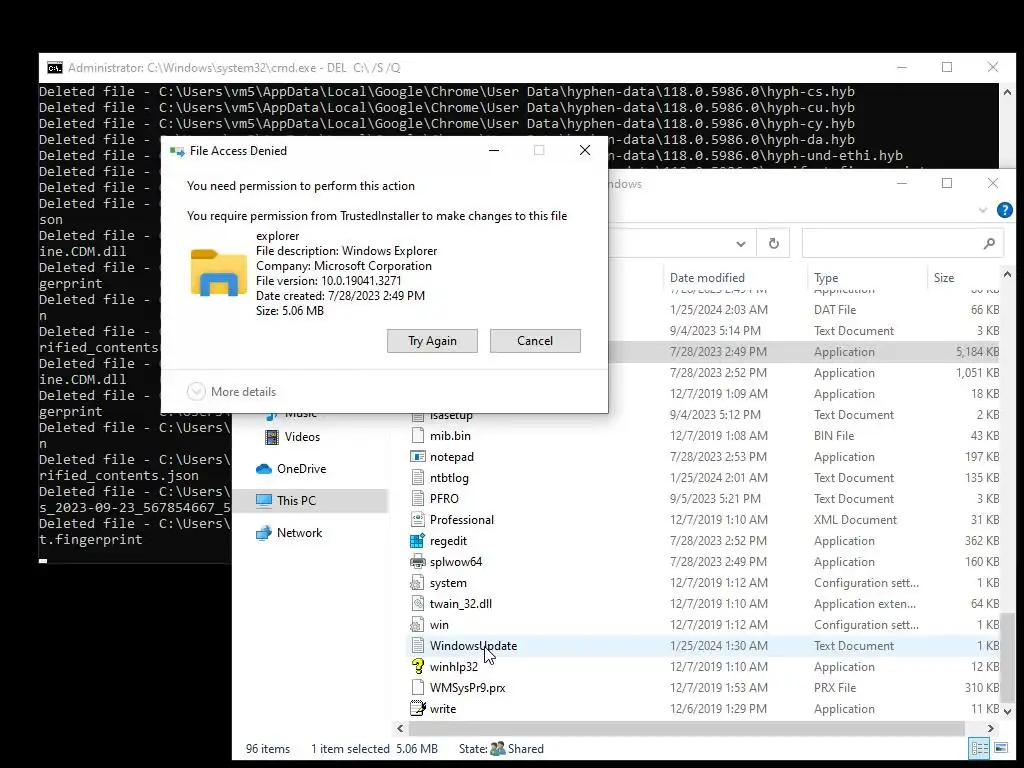Select the Professional XML document
The height and width of the screenshot is (768, 1024).
coord(462,520)
